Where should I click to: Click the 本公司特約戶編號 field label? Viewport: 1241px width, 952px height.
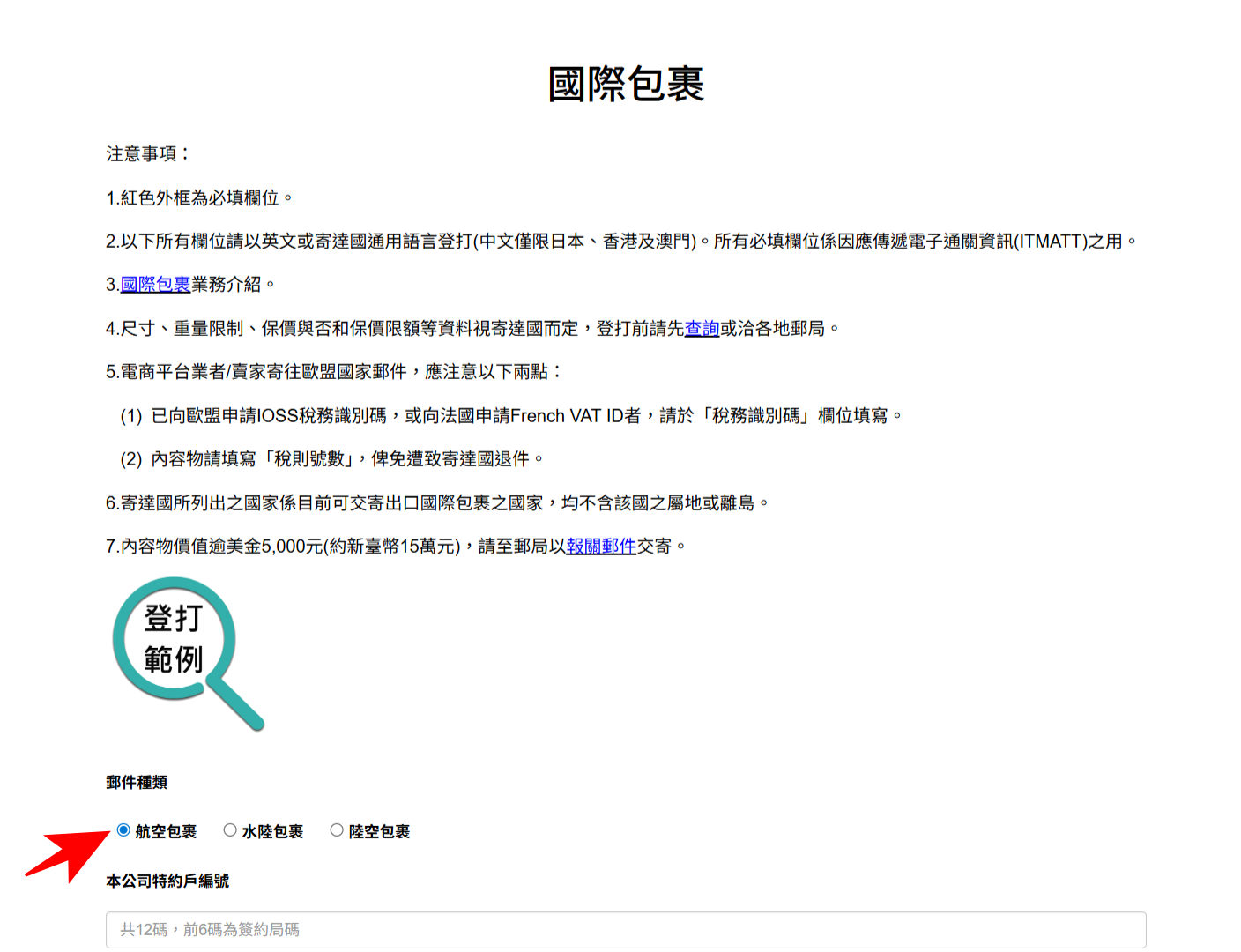pyautogui.click(x=166, y=880)
